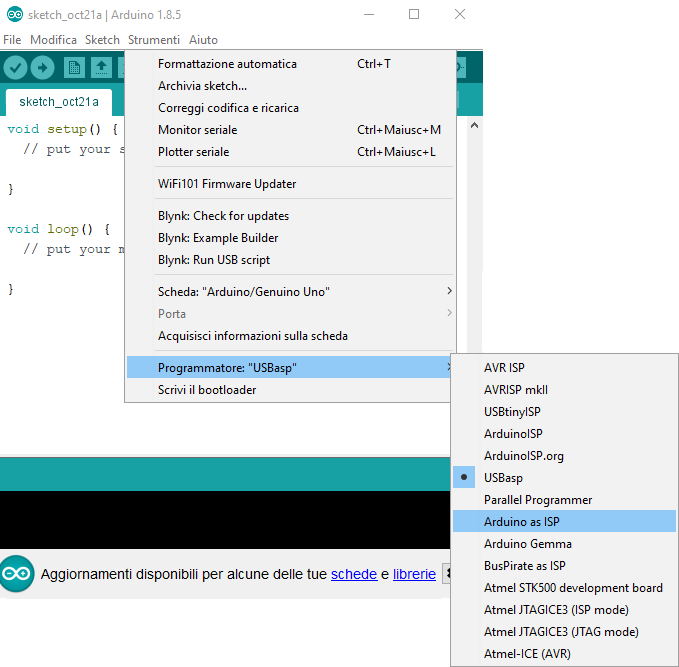679x667 pixels.
Task: Launch WiFi101 Firmware Updater
Action: click(x=290, y=184)
